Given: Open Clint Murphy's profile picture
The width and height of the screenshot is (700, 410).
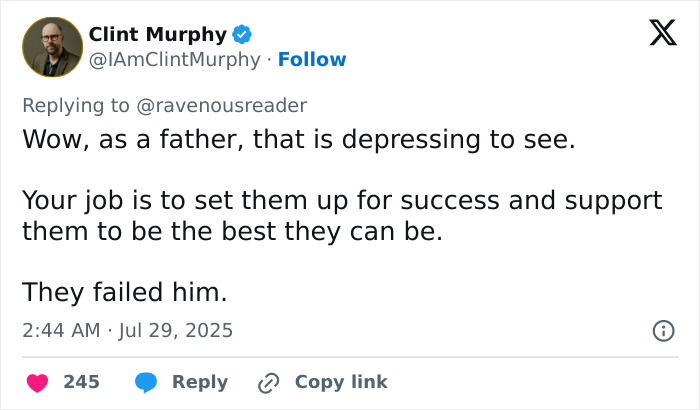Looking at the screenshot, I should pyautogui.click(x=53, y=47).
